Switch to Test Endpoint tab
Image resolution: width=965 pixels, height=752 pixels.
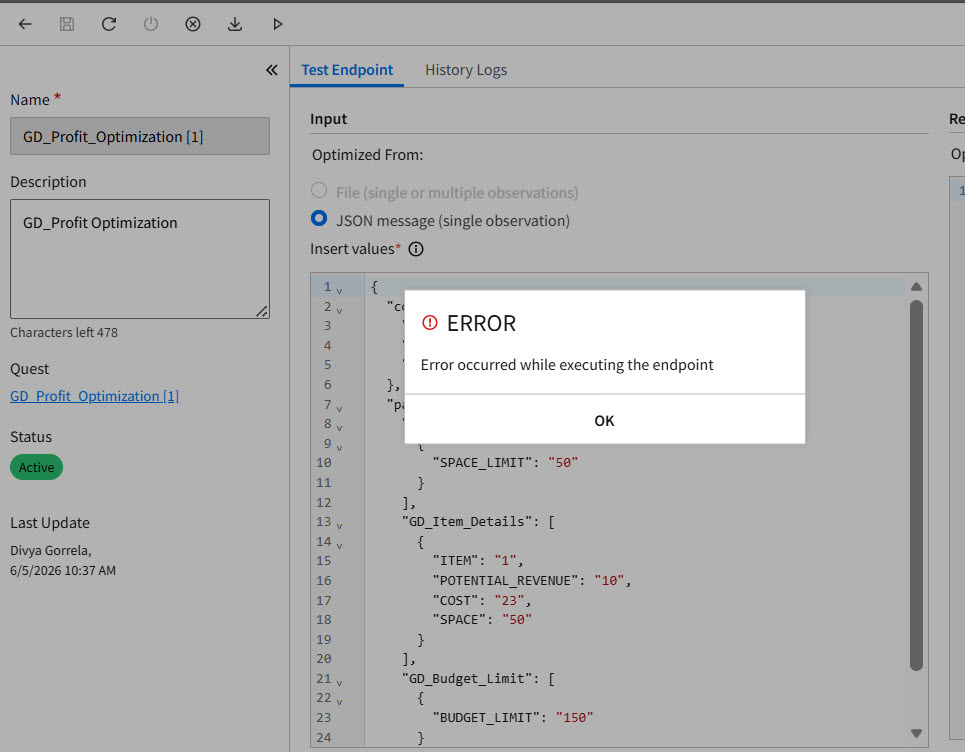click(x=347, y=70)
